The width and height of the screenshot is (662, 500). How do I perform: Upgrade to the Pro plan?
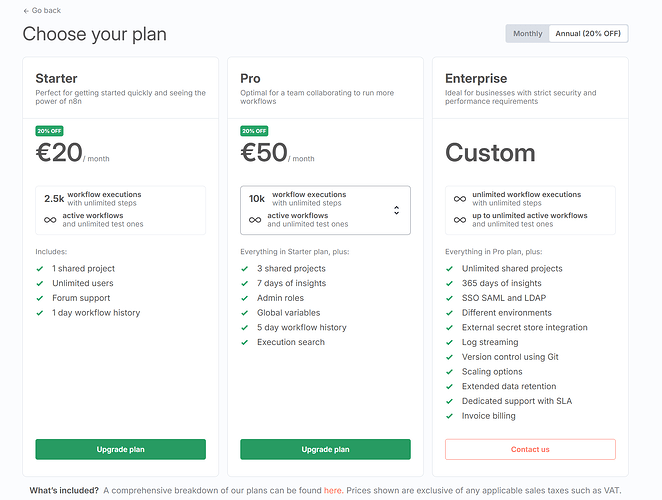pyautogui.click(x=325, y=449)
